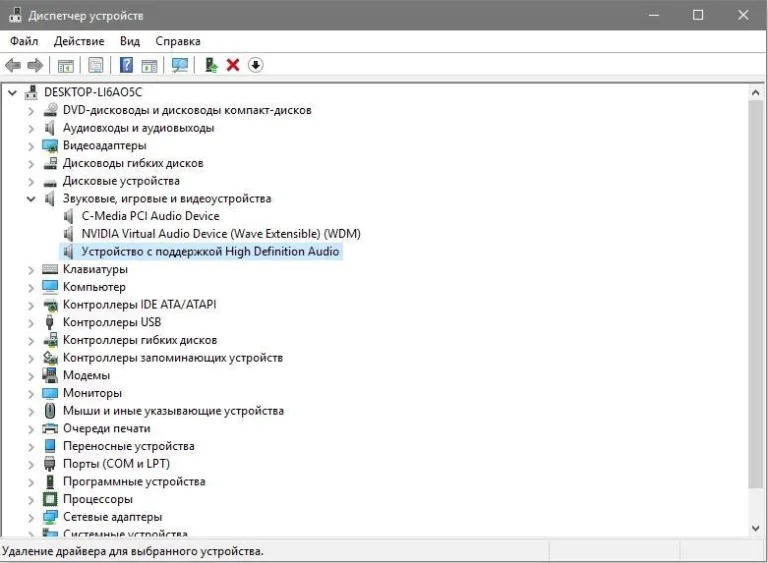Image resolution: width=768 pixels, height=563 pixels.
Task: Expand the Видеоадаптеры node
Action: point(31,146)
